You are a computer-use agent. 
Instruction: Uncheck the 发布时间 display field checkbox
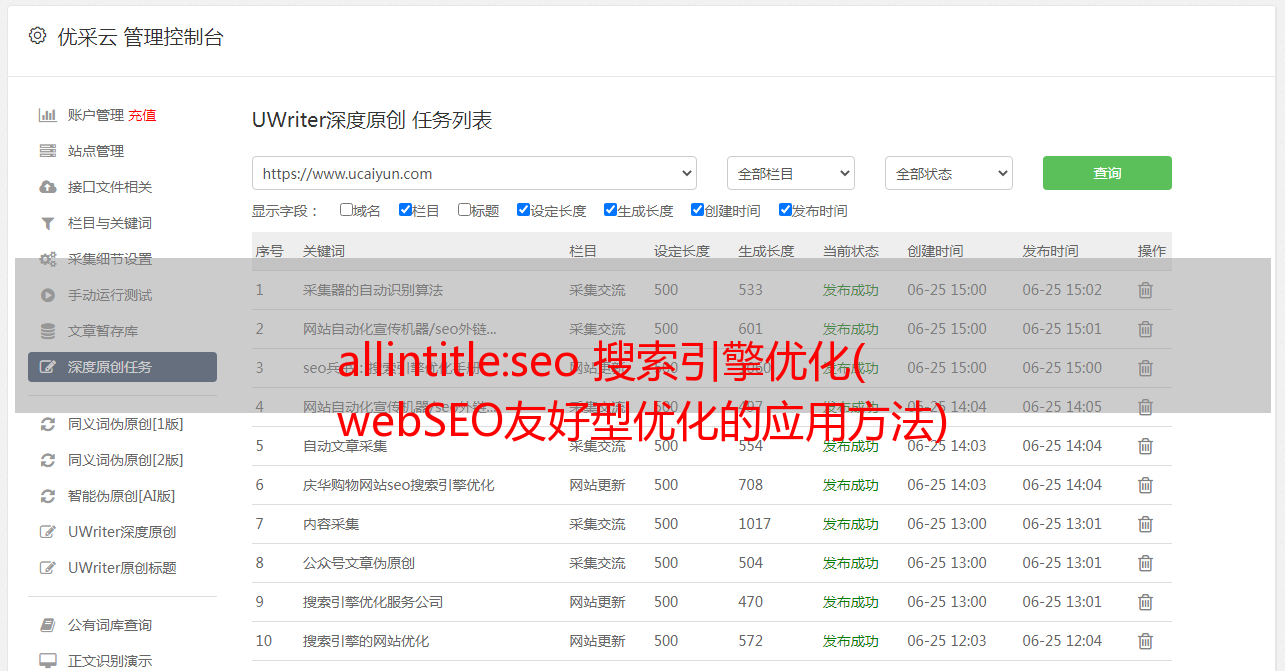(x=784, y=210)
